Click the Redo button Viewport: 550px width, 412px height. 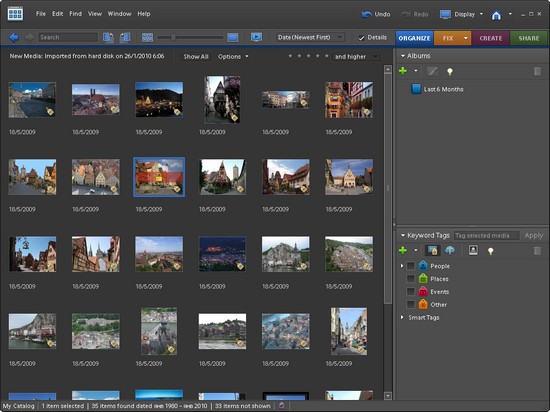[415, 14]
